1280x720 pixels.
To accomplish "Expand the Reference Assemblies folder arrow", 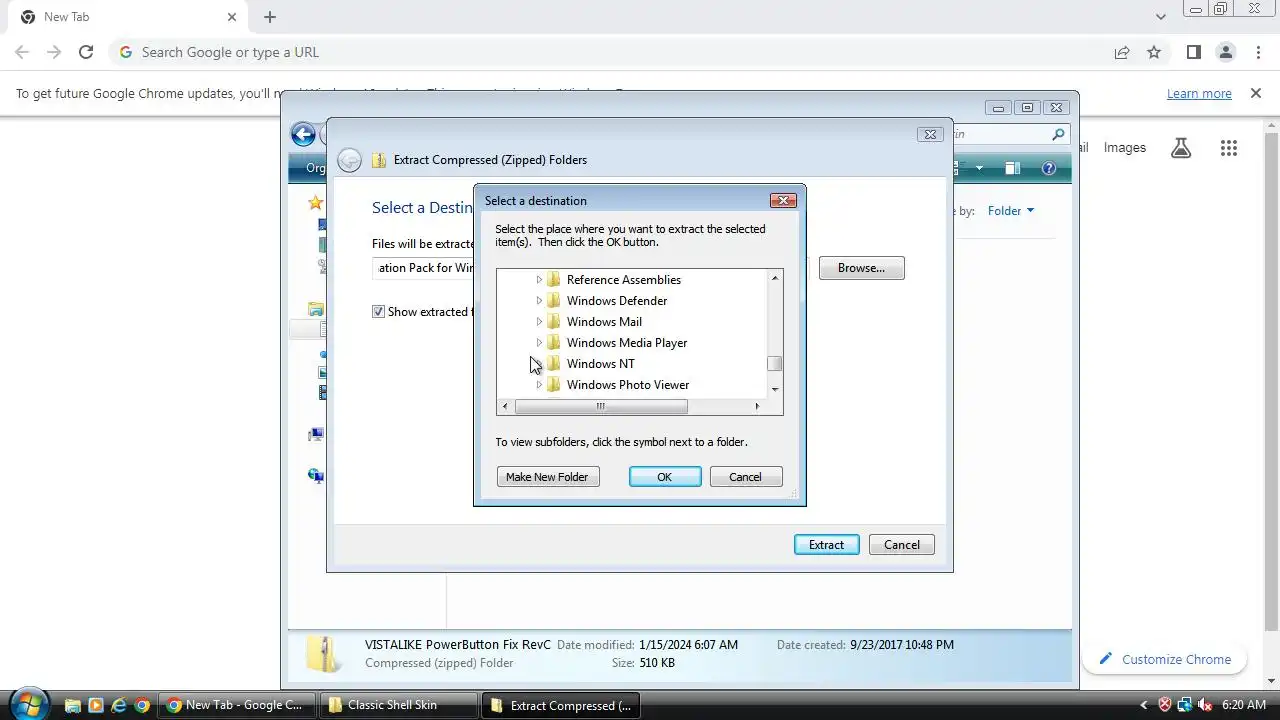I will (539, 280).
